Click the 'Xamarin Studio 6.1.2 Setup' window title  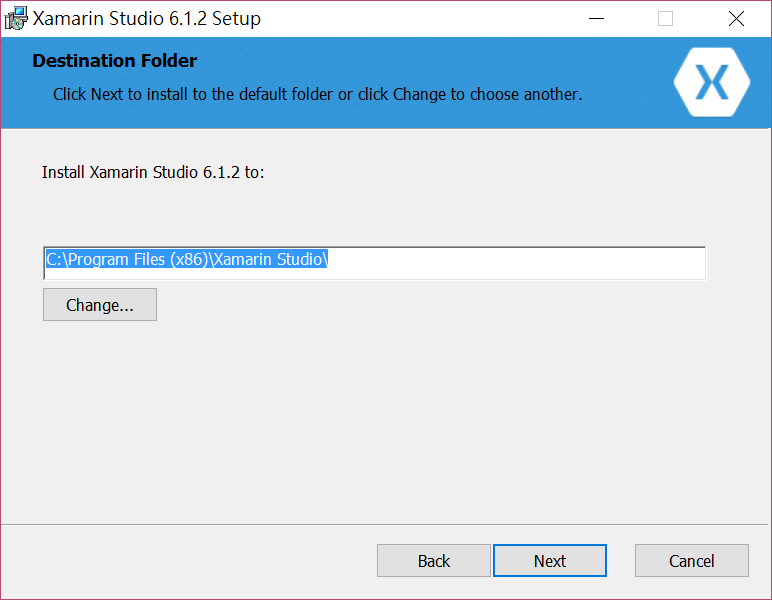click(x=147, y=19)
